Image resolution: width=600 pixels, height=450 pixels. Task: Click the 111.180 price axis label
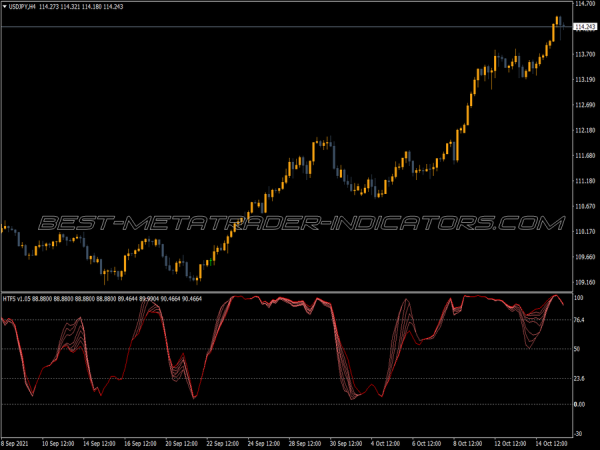pos(585,181)
